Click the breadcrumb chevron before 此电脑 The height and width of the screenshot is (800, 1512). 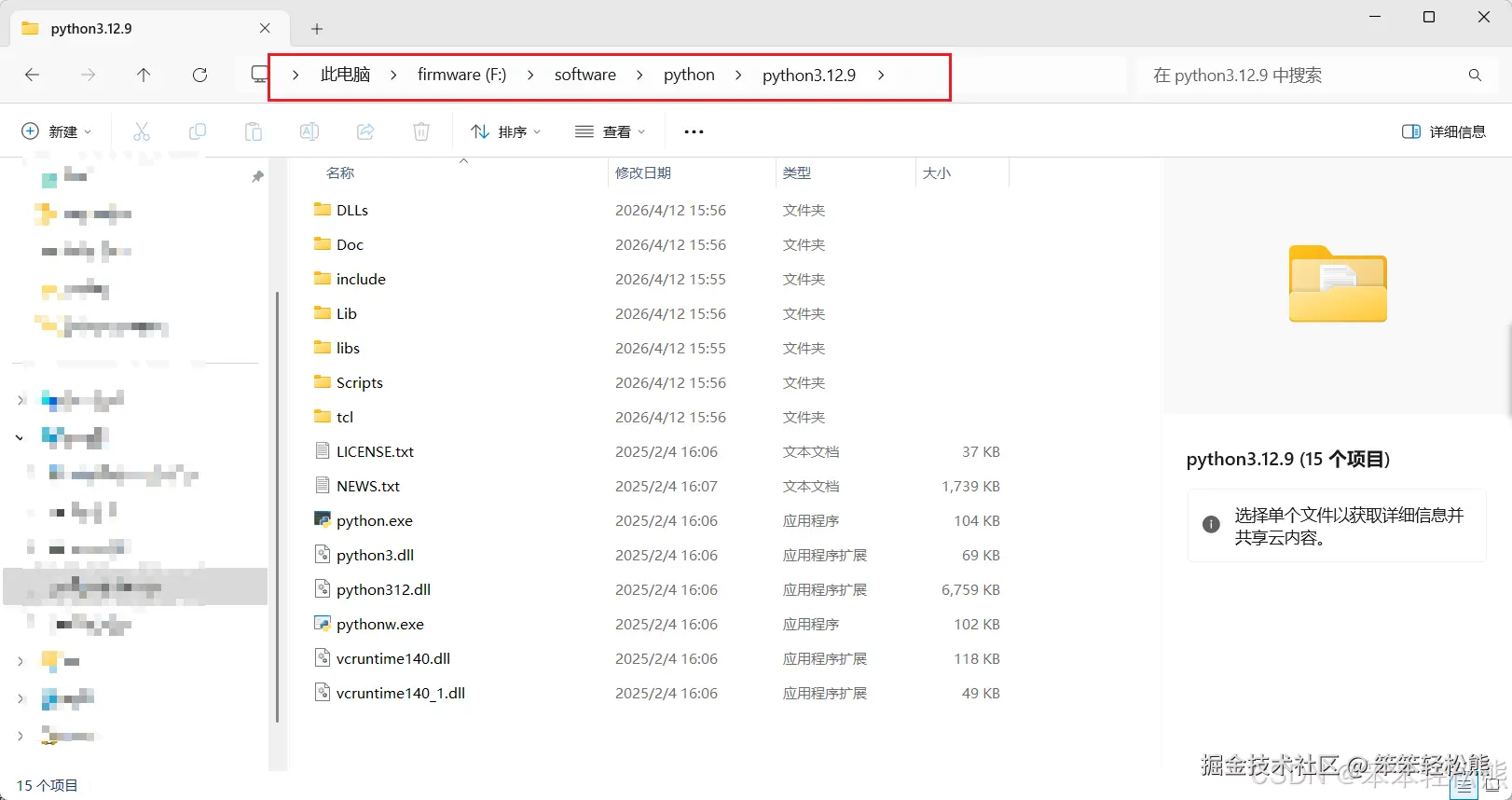click(x=296, y=75)
